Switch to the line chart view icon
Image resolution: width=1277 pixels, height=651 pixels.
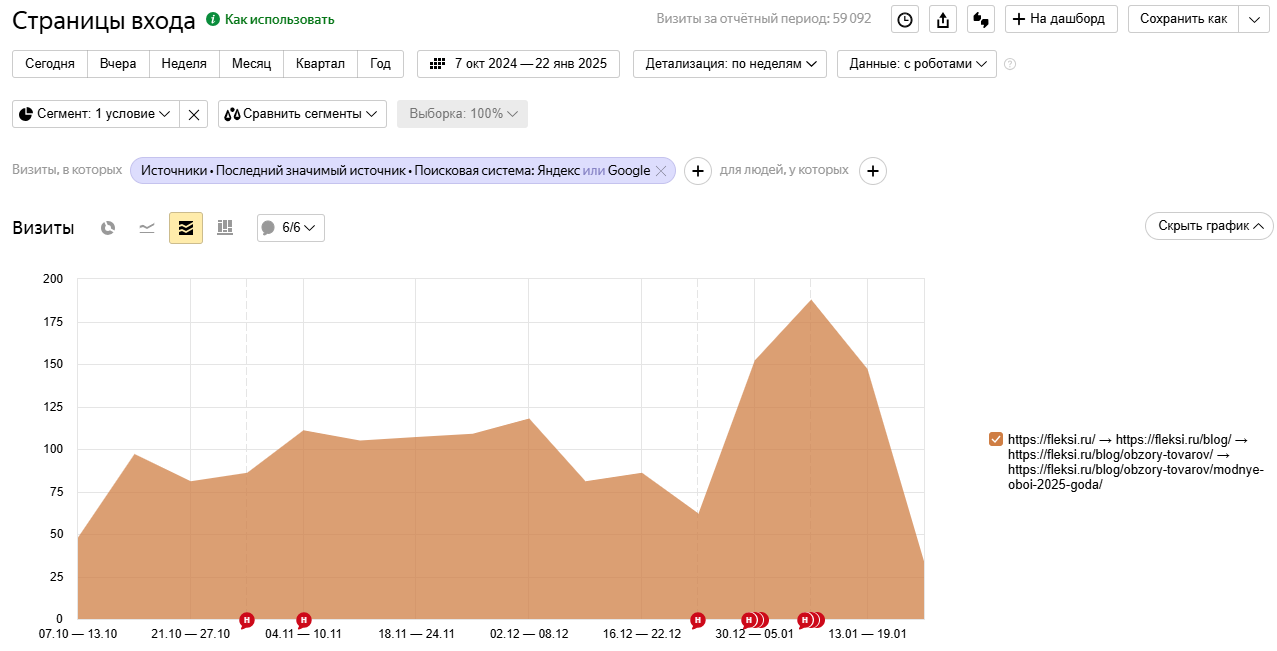click(147, 228)
